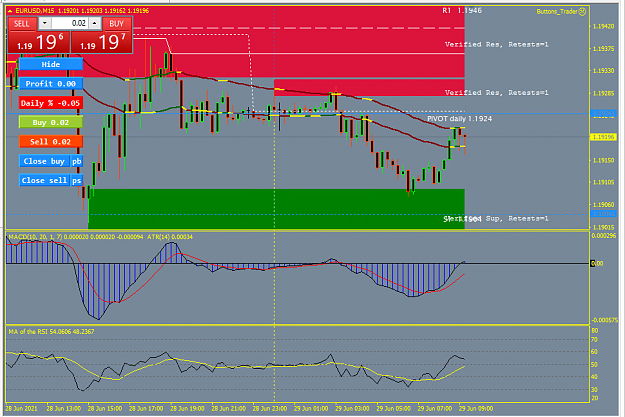Click the Profit 0.00 label
The height and width of the screenshot is (417, 625).
click(x=51, y=84)
